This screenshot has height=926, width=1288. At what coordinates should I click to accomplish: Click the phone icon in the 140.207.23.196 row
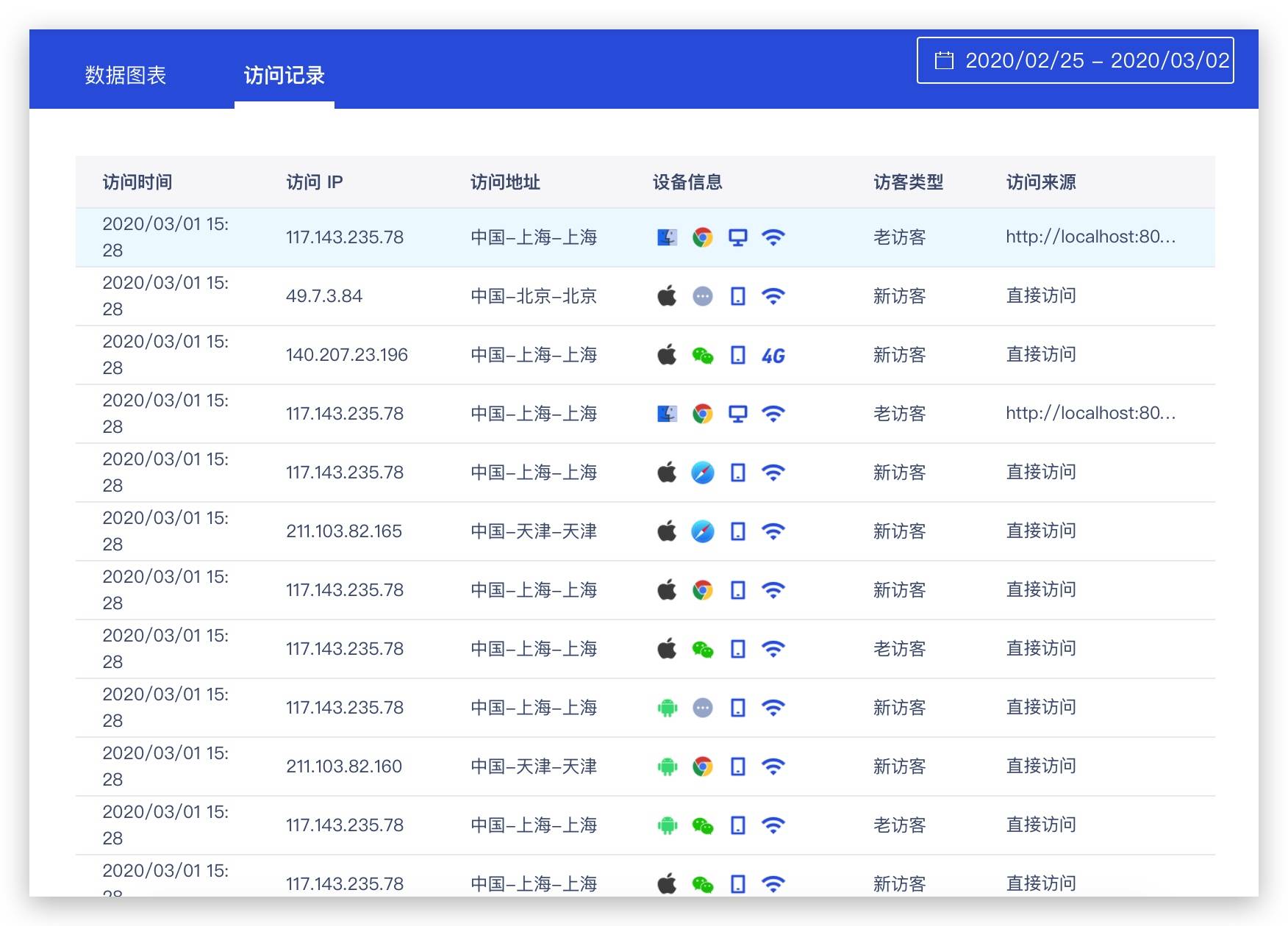coord(738,355)
